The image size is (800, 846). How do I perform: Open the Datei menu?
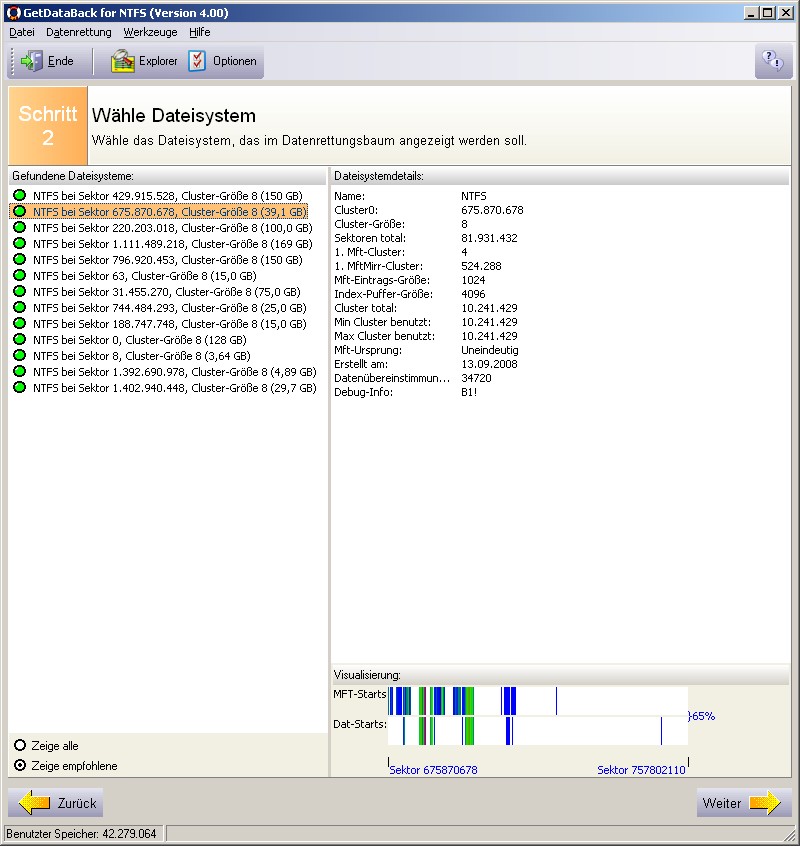click(22, 32)
